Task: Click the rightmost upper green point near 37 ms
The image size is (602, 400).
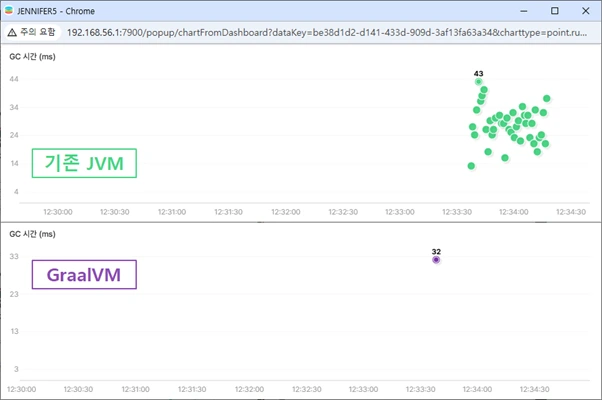Action: [547, 99]
